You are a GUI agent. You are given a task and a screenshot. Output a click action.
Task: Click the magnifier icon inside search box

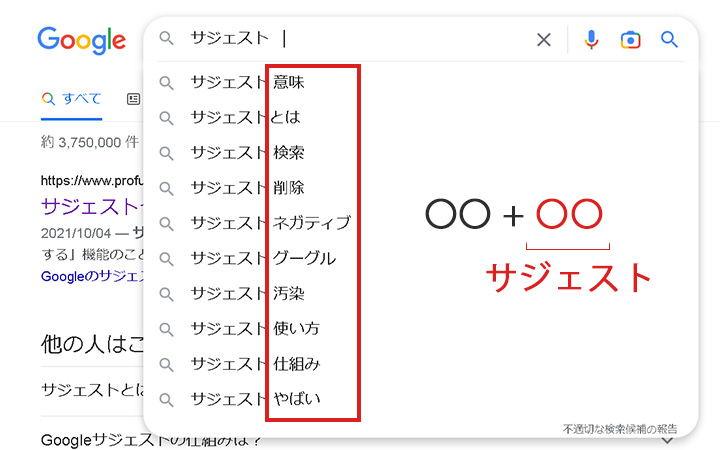(166, 39)
